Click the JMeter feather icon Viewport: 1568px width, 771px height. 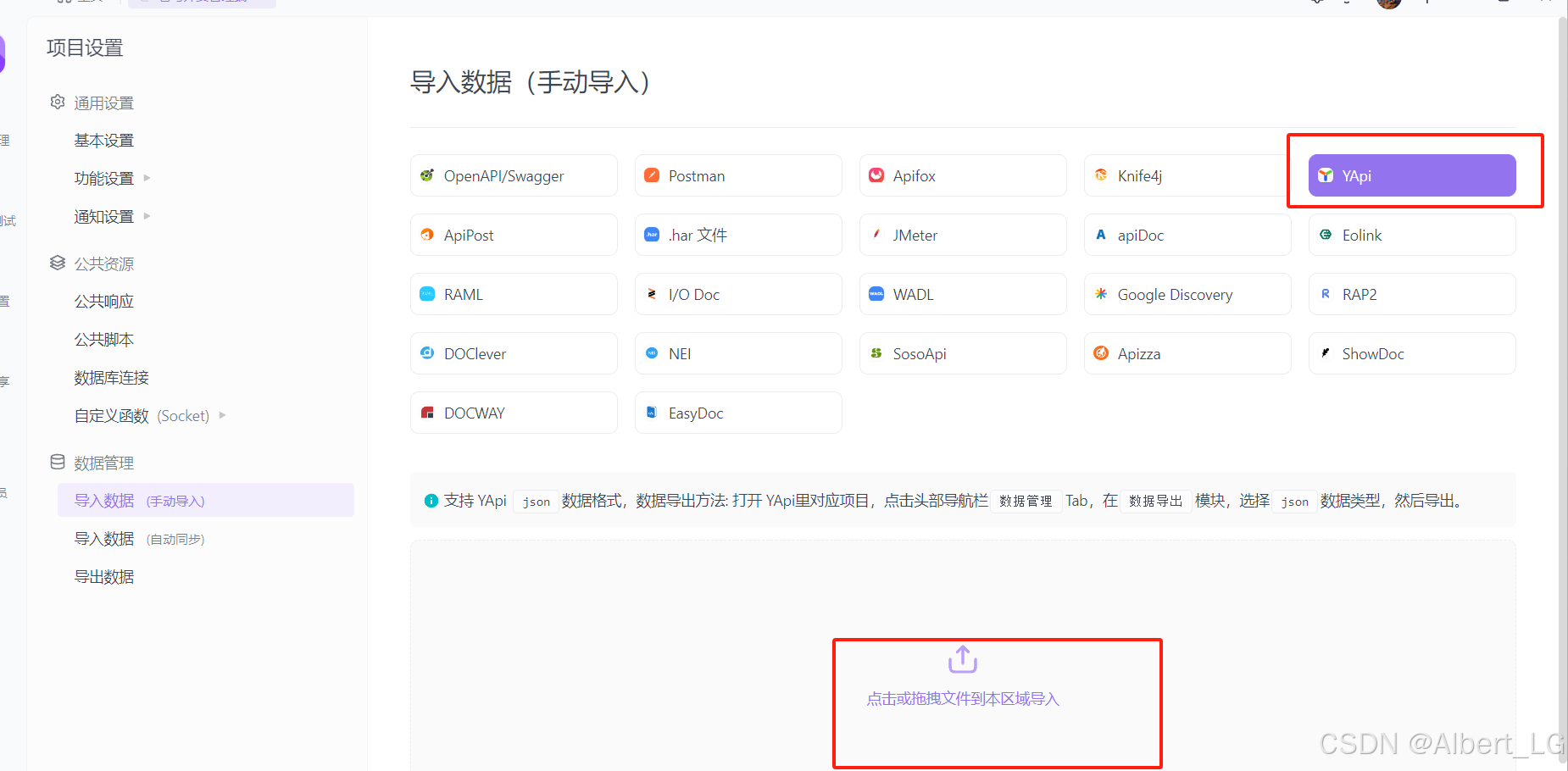[x=876, y=235]
